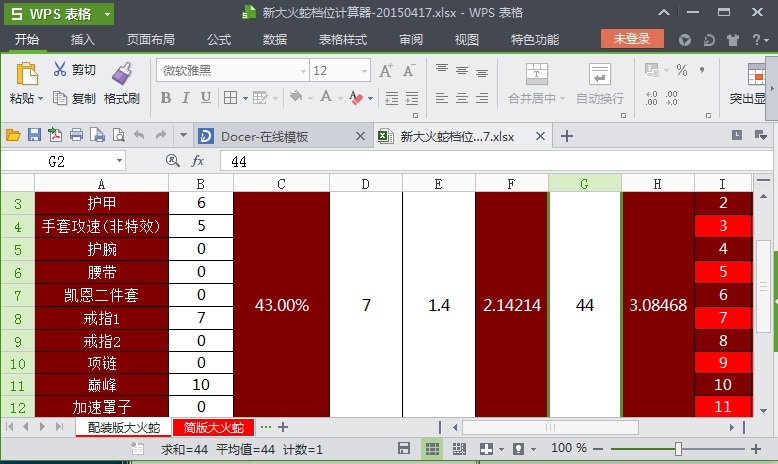This screenshot has width=778, height=464.
Task: Toggle Italic formatting
Action: [x=186, y=98]
